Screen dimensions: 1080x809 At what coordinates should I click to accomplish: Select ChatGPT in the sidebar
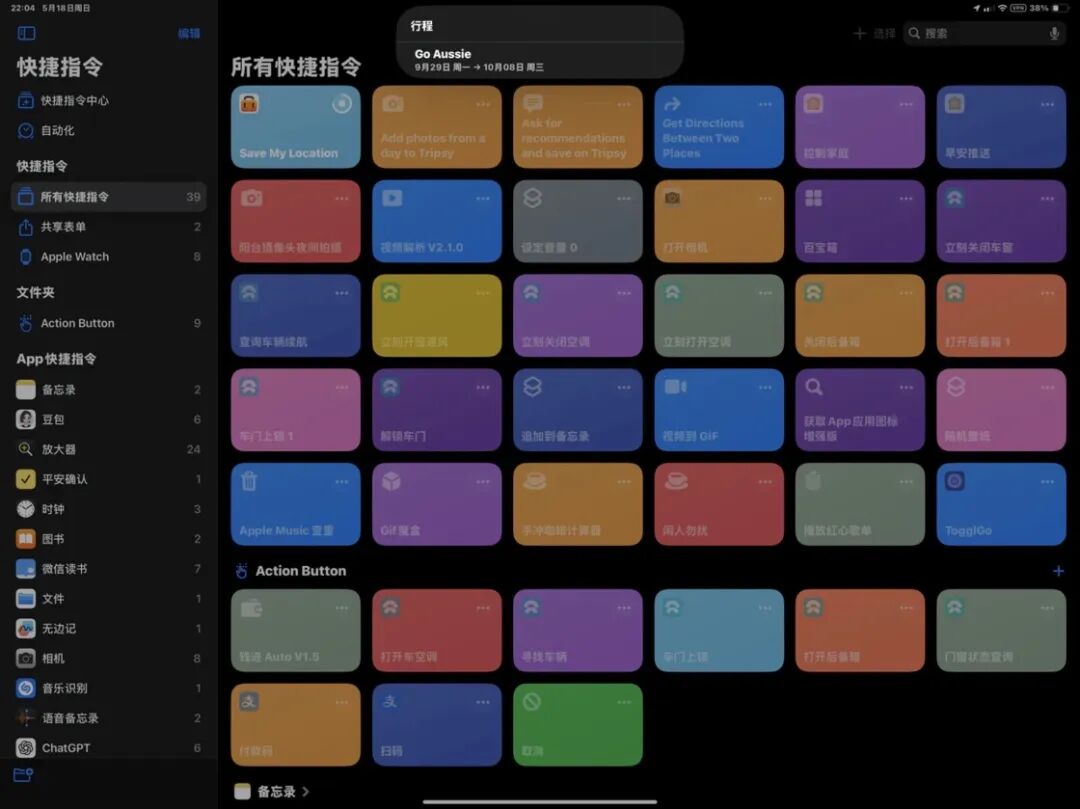109,748
